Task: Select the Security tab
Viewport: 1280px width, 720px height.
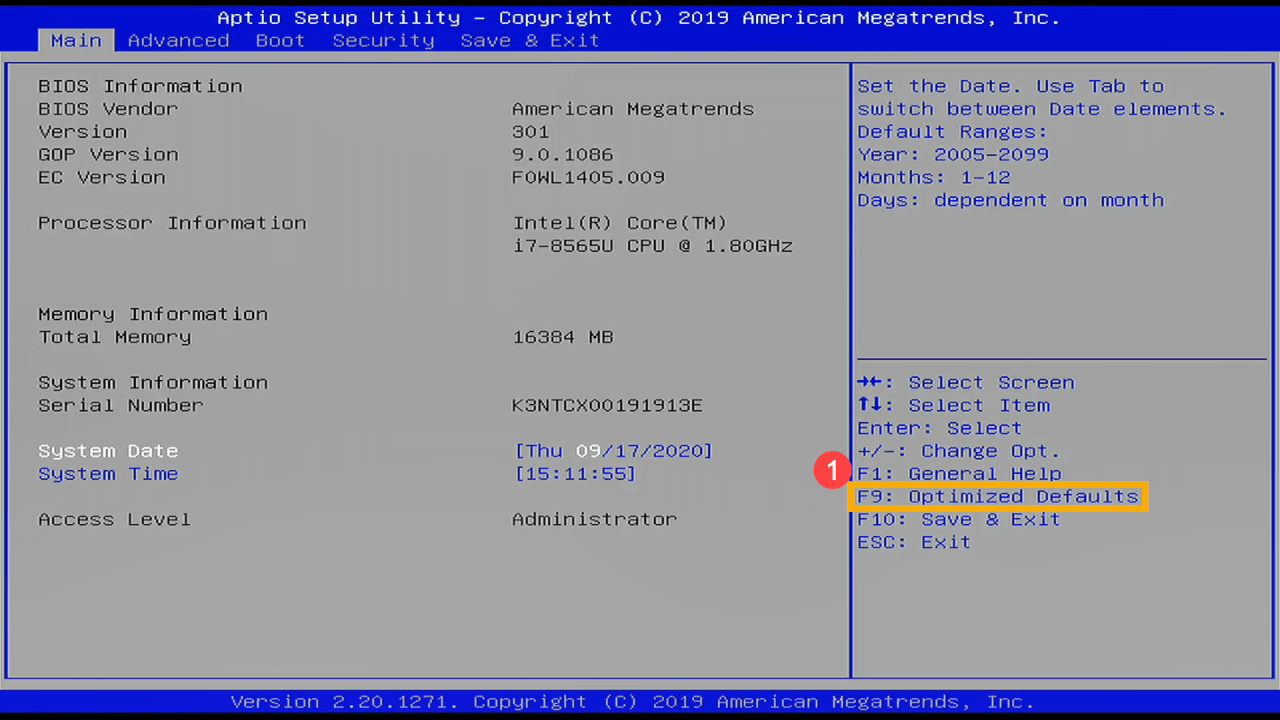Action: pos(383,40)
